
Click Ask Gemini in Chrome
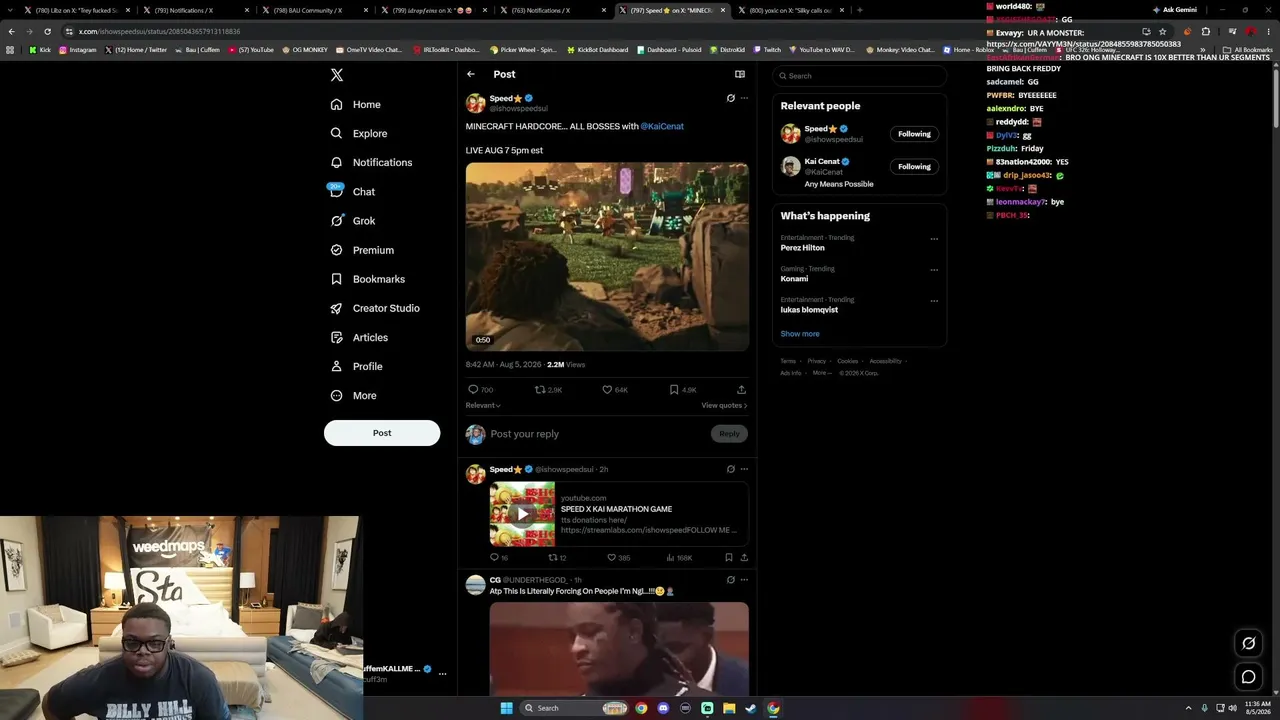coord(1173,10)
